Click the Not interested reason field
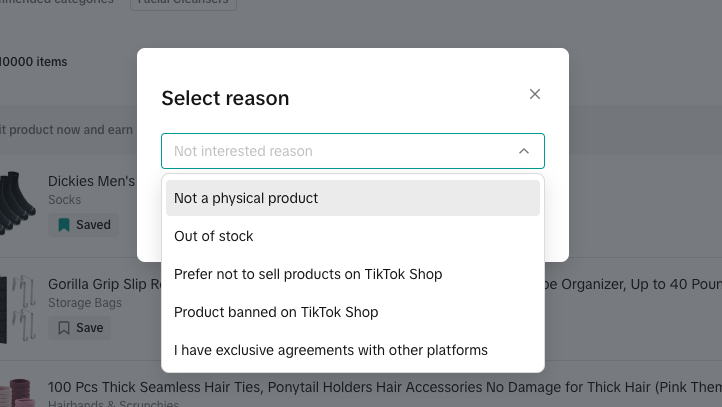Viewport: 722px width, 407px height. click(340, 151)
